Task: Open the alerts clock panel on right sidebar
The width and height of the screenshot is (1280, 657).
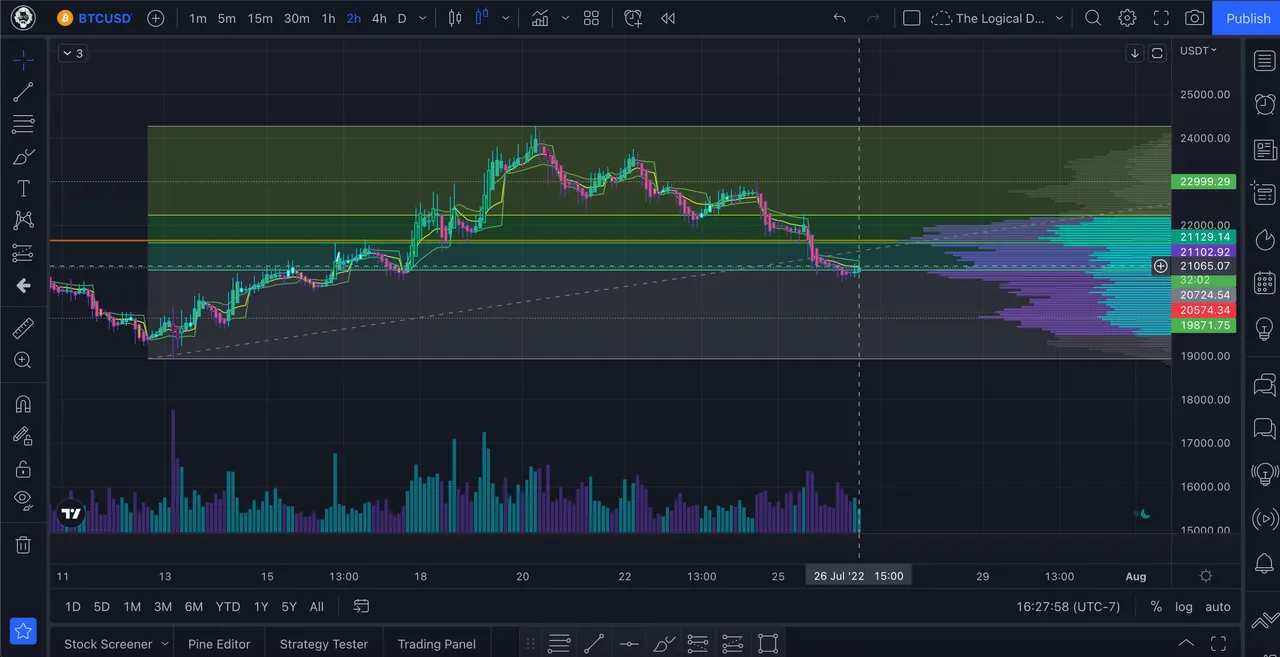Action: pos(1264,104)
